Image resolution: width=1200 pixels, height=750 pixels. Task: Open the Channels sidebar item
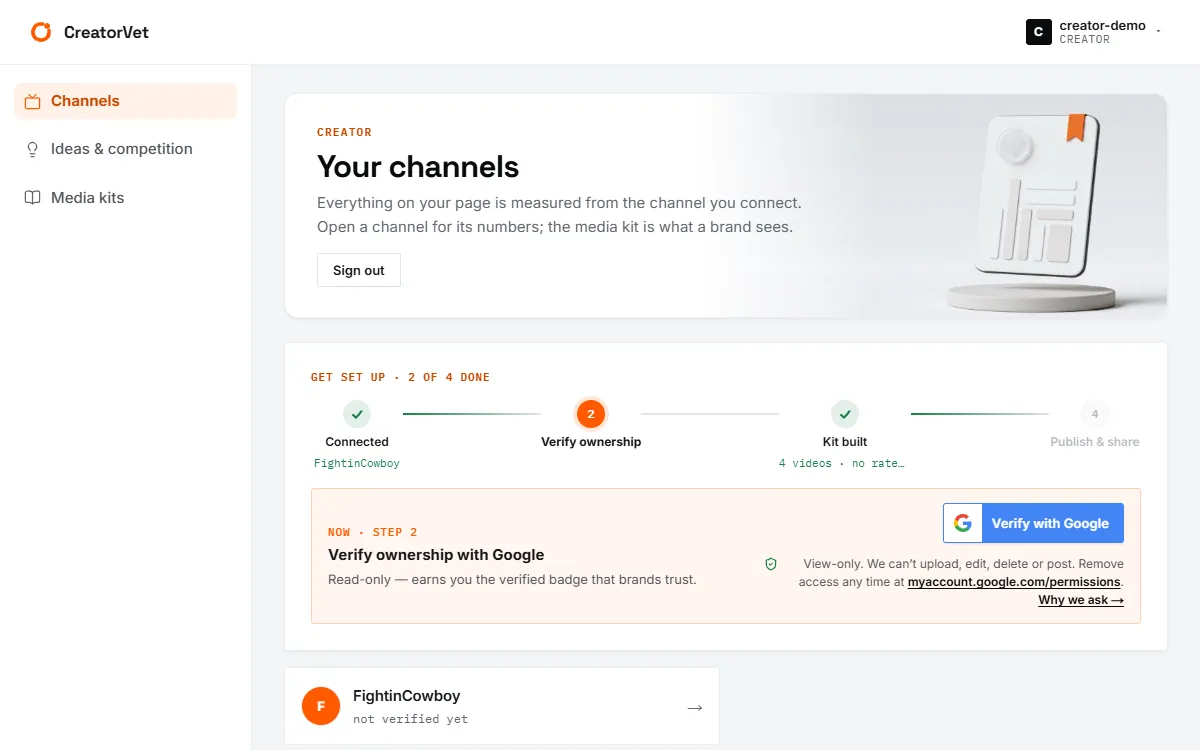click(126, 101)
